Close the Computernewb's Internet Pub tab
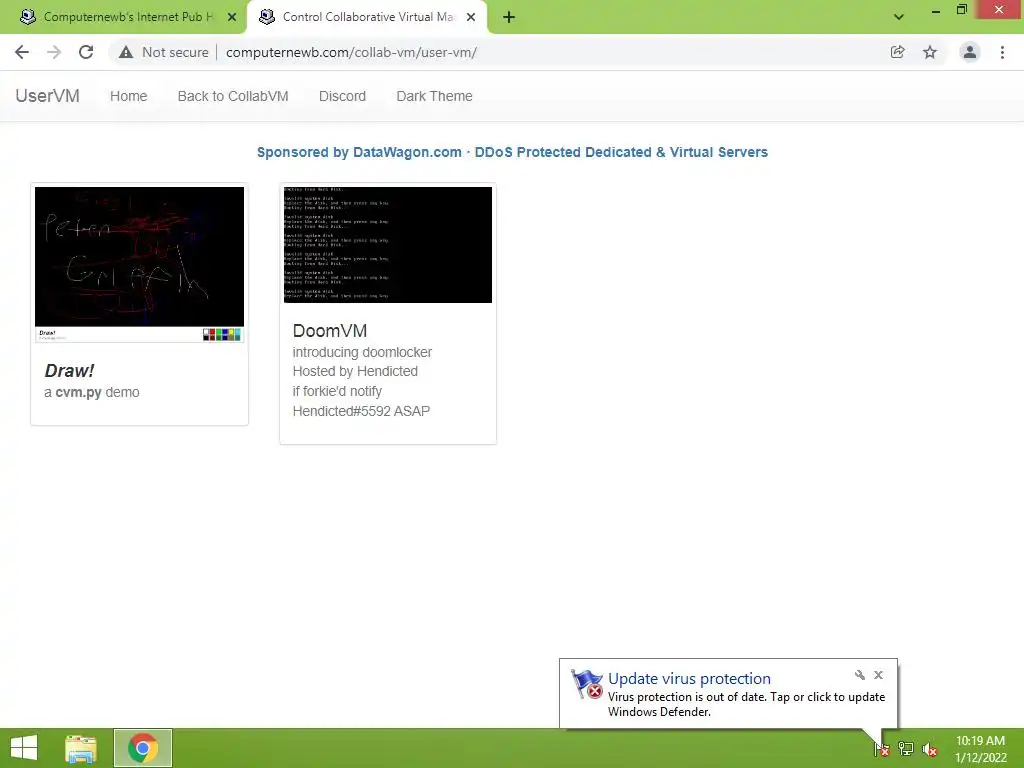The width and height of the screenshot is (1024, 768). (x=232, y=17)
